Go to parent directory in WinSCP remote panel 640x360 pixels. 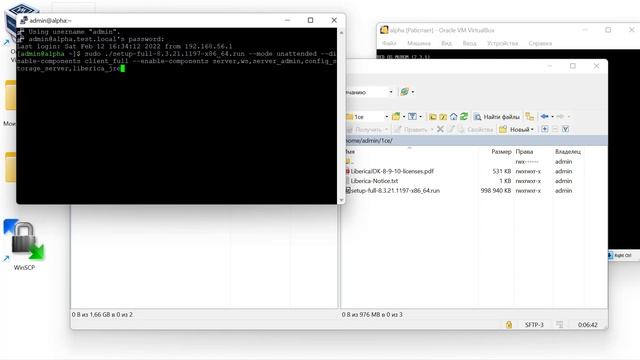point(433,117)
